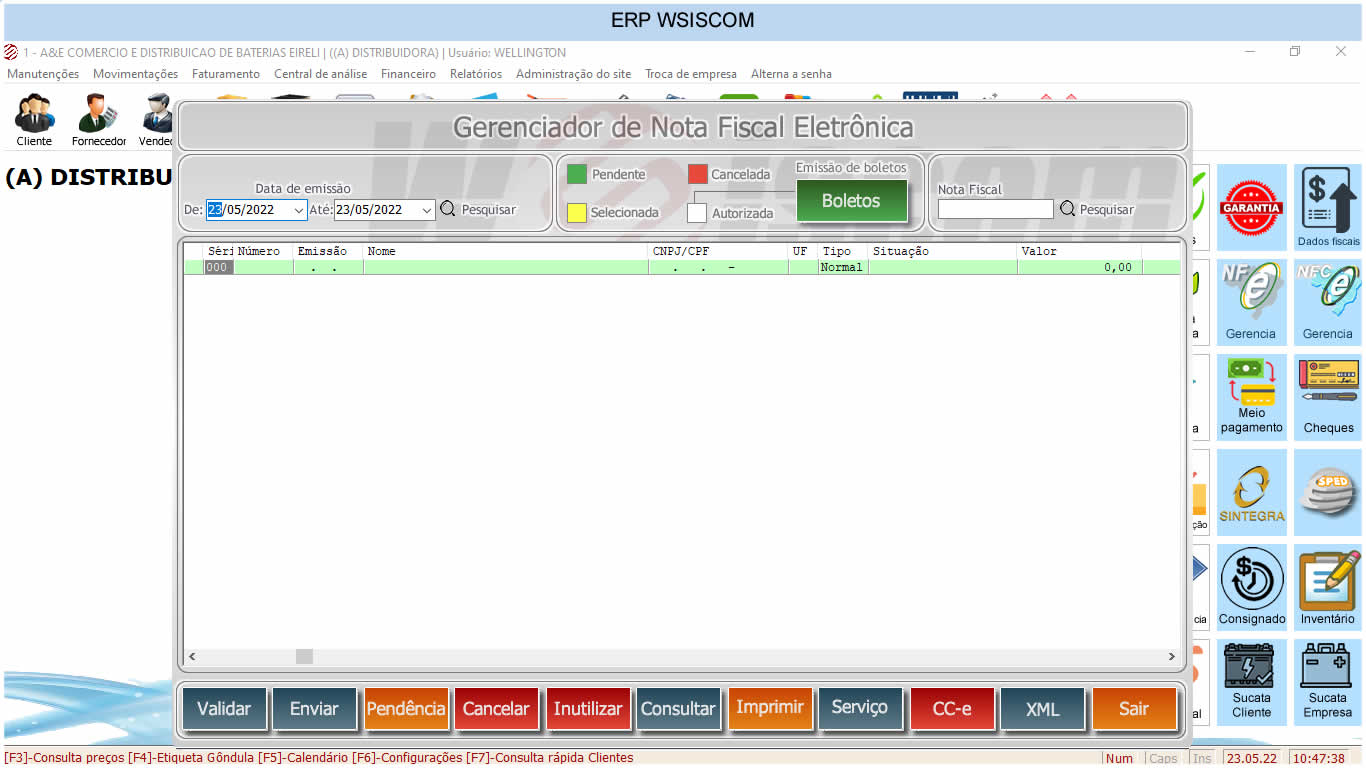Click the green Pendente color box

point(577,174)
